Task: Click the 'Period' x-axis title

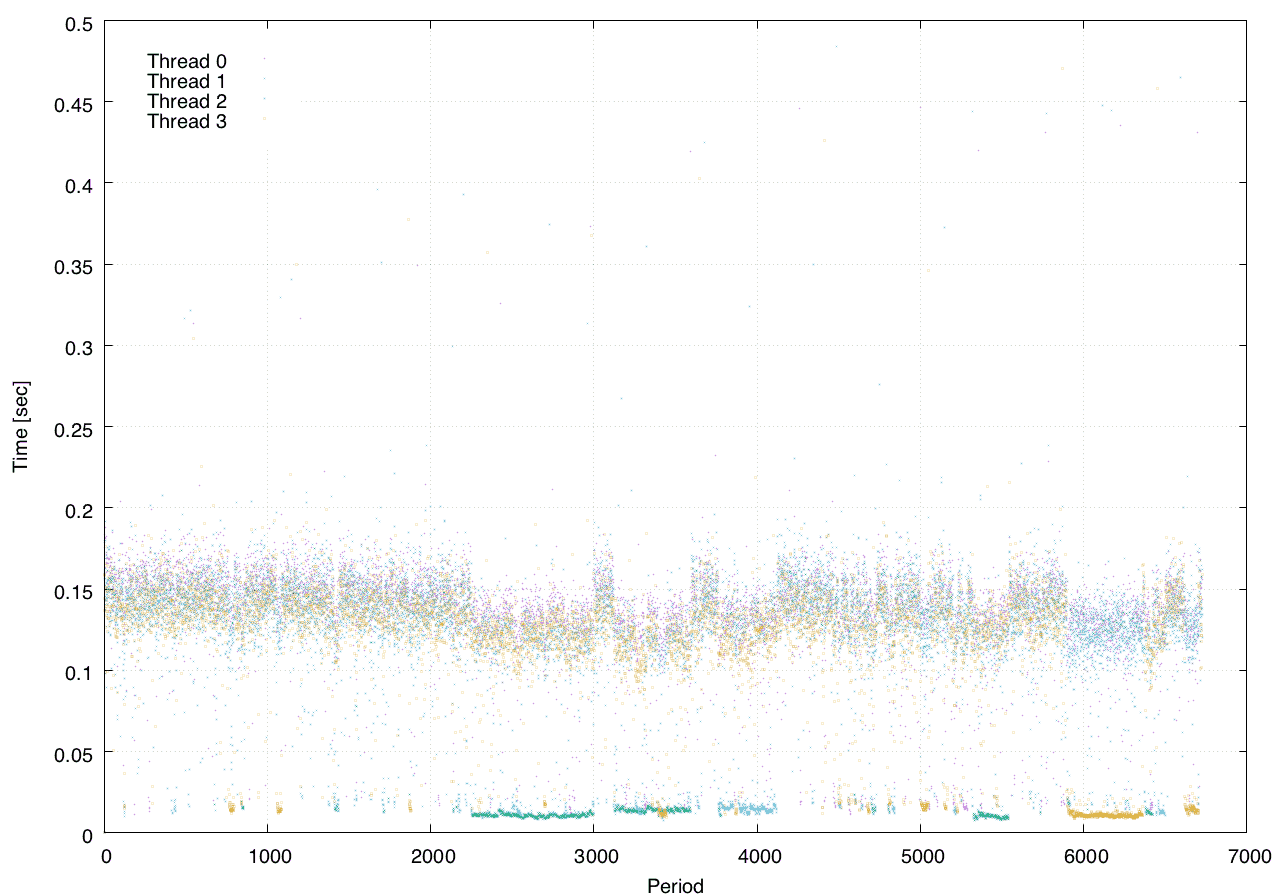Action: point(675,885)
